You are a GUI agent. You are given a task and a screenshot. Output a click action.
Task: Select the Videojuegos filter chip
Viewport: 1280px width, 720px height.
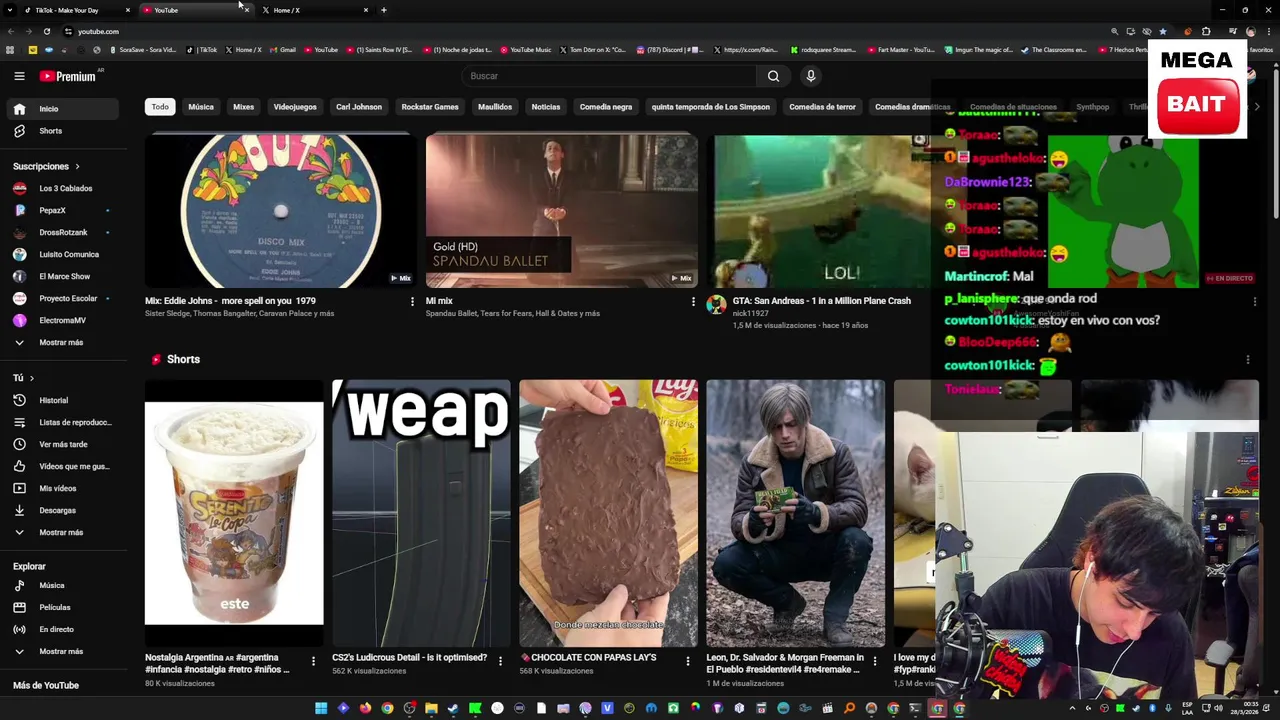point(295,107)
